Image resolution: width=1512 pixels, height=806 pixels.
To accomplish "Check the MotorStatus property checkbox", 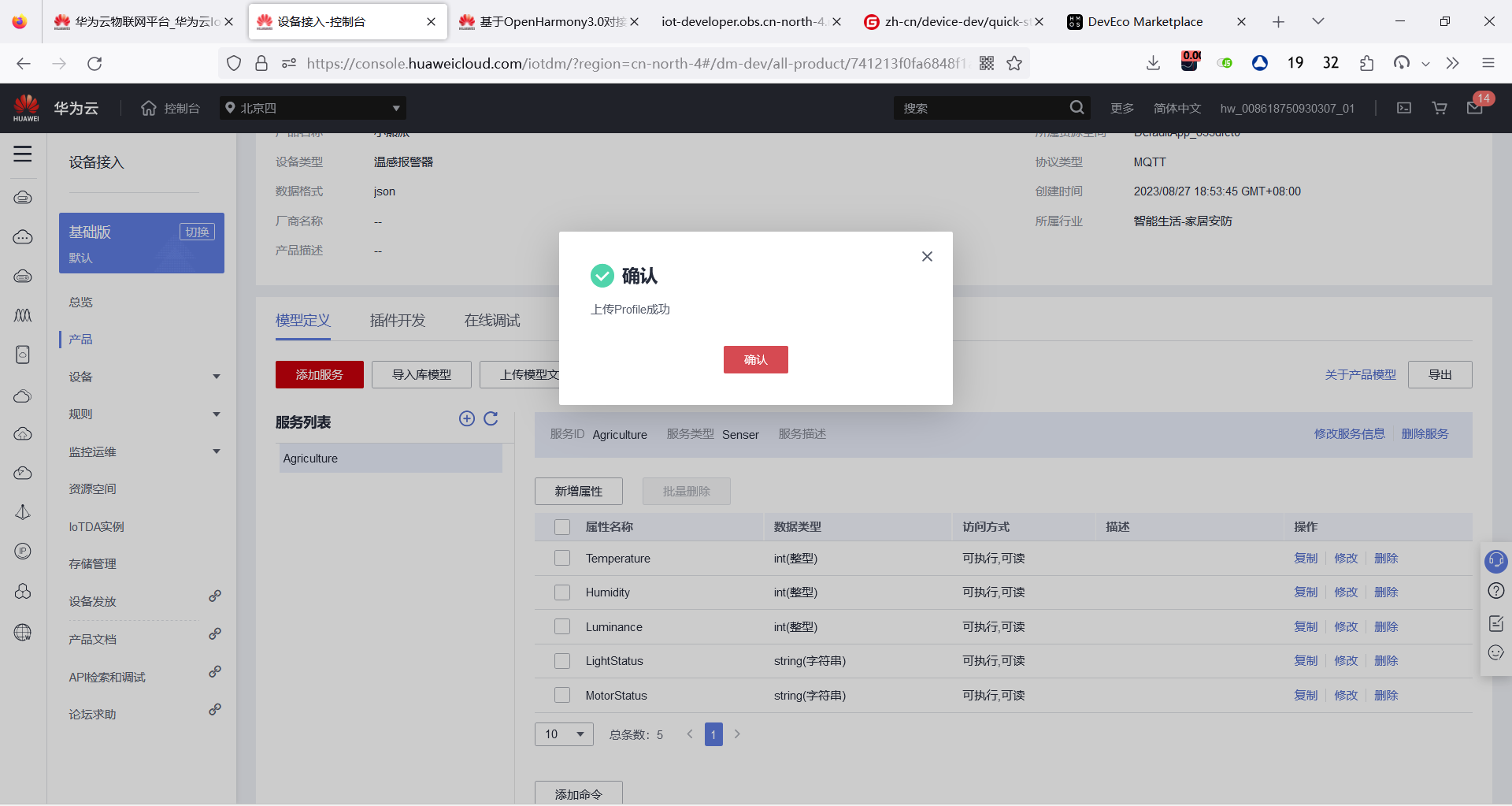I will pyautogui.click(x=562, y=695).
